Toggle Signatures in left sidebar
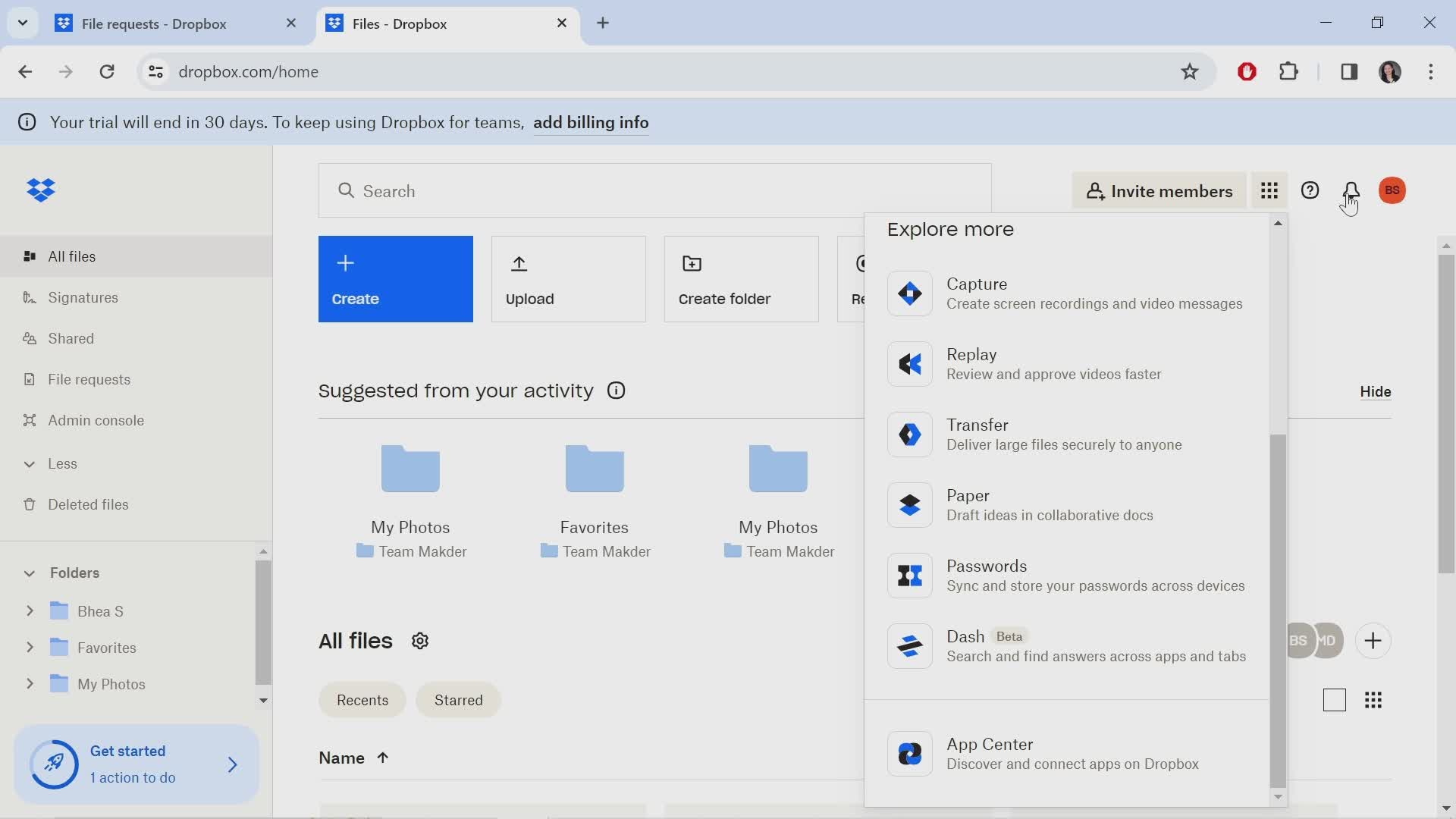1456x819 pixels. pos(83,297)
